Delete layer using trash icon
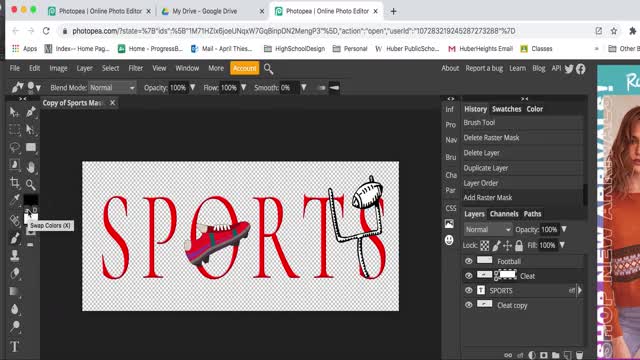640x360 pixels. (x=579, y=355)
